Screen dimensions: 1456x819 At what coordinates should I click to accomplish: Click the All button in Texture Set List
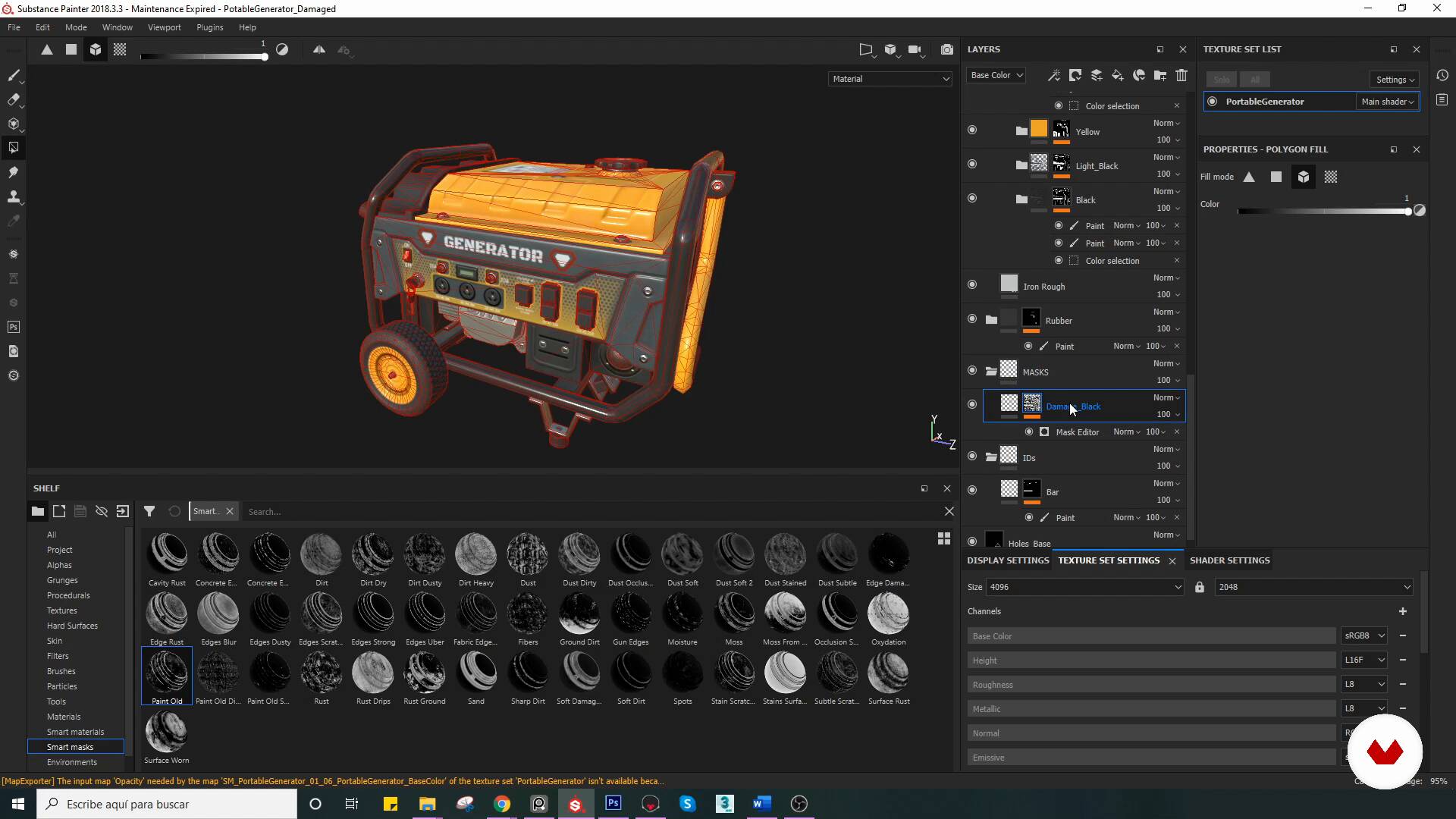[x=1254, y=80]
